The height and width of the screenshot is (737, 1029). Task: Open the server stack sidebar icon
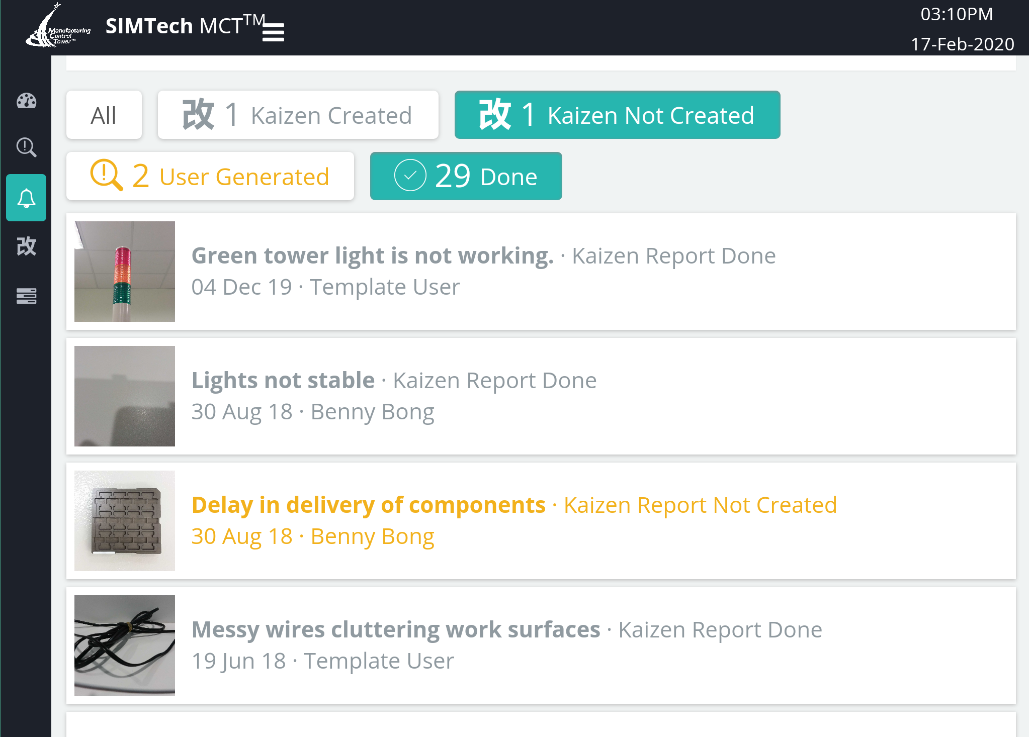click(x=26, y=296)
